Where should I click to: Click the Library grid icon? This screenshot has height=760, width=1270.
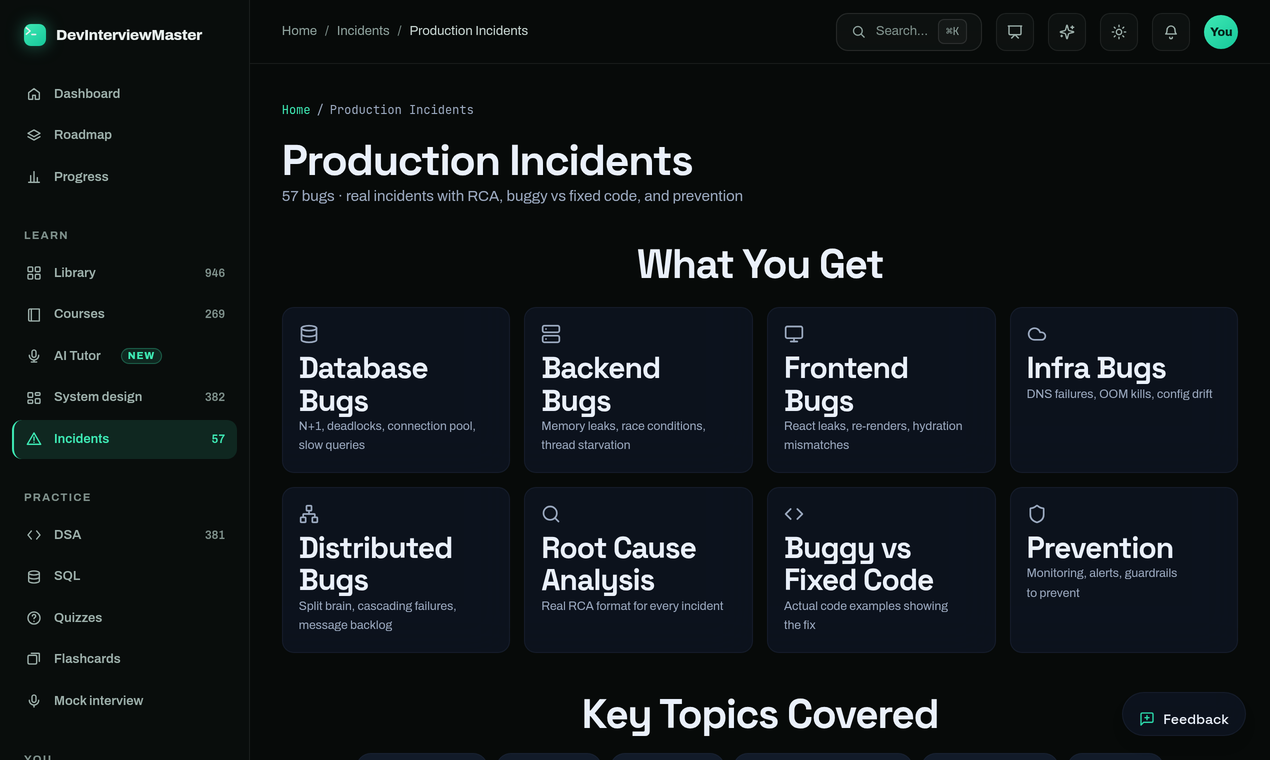coord(34,273)
